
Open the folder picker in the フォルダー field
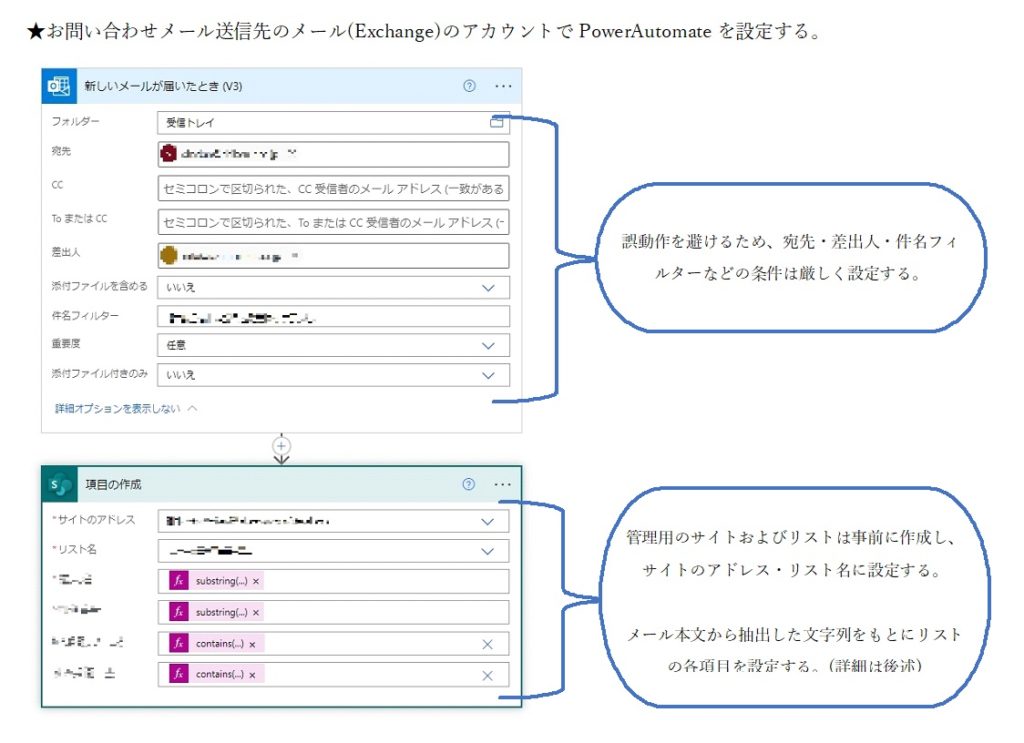point(496,123)
